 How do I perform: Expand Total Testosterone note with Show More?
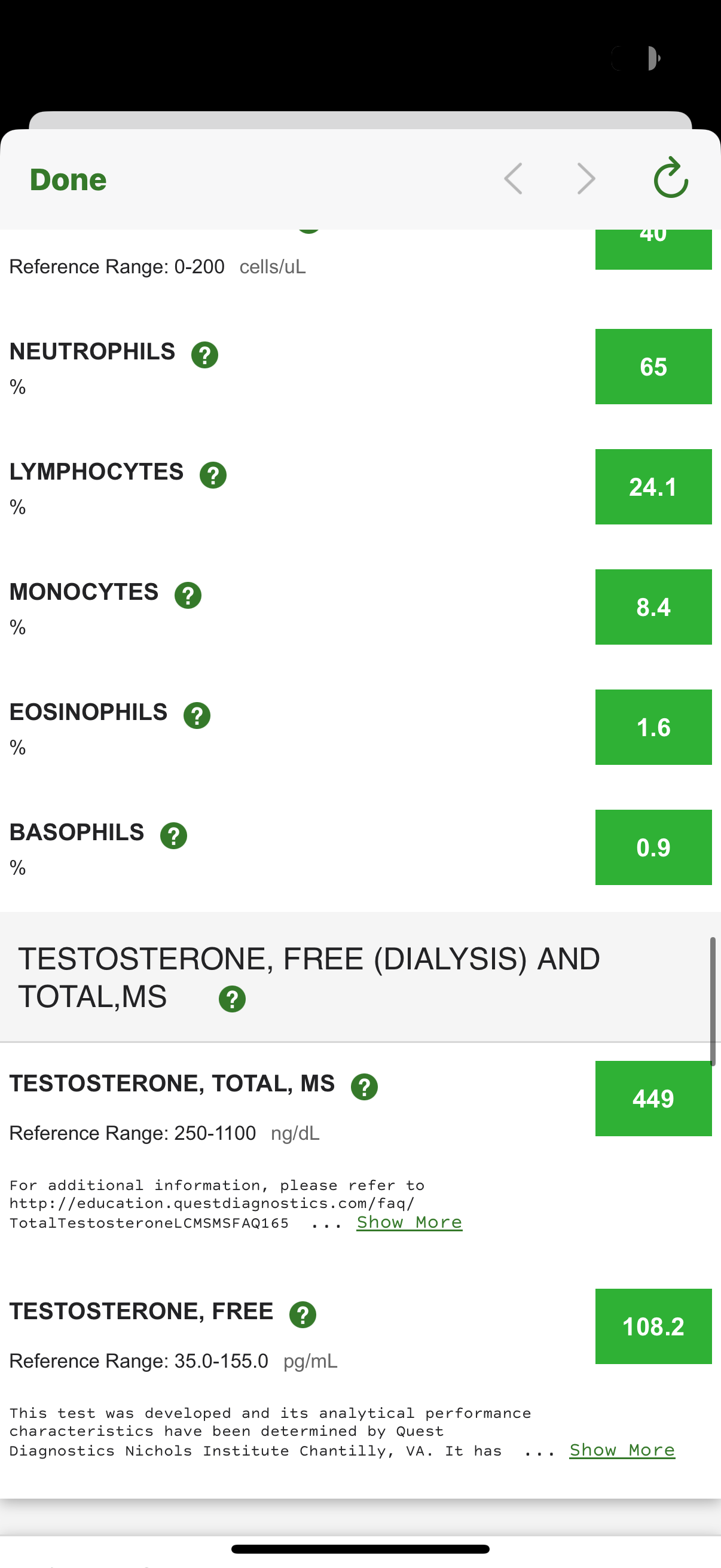(x=409, y=1222)
